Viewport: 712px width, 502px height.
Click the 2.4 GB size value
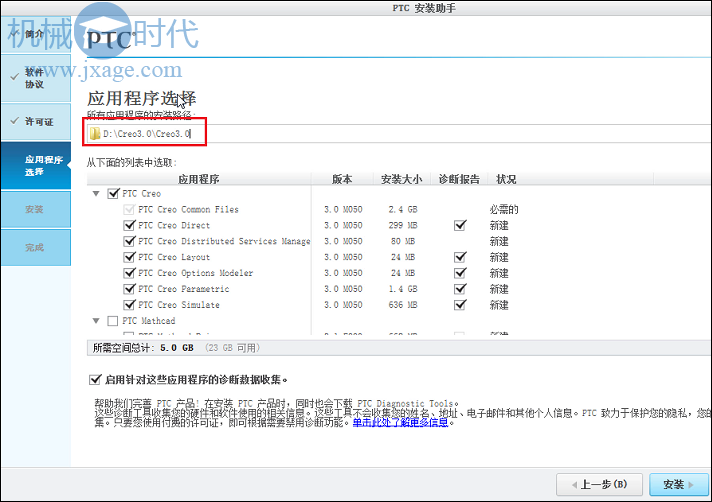point(403,209)
